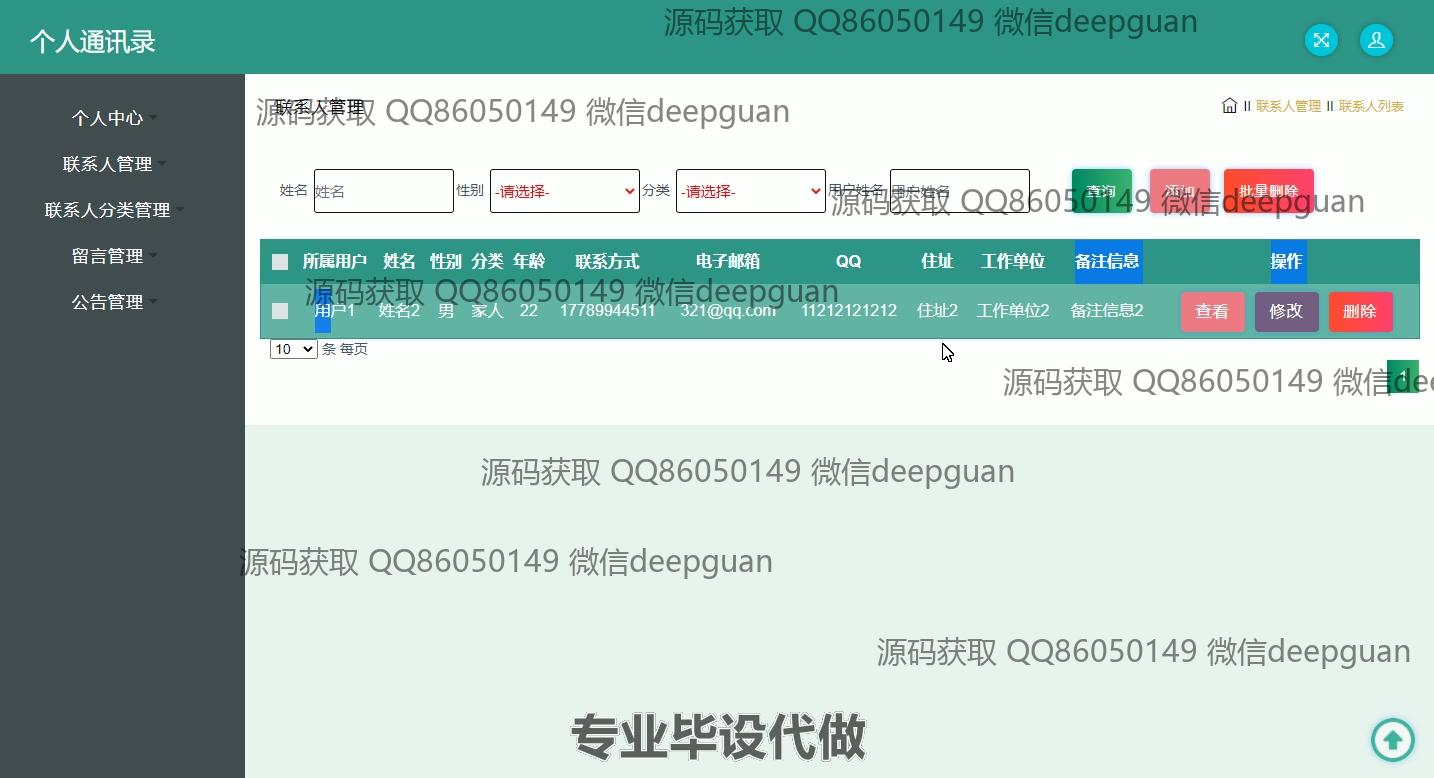The width and height of the screenshot is (1434, 778).
Task: Click the 姓名 search input field
Action: click(383, 191)
